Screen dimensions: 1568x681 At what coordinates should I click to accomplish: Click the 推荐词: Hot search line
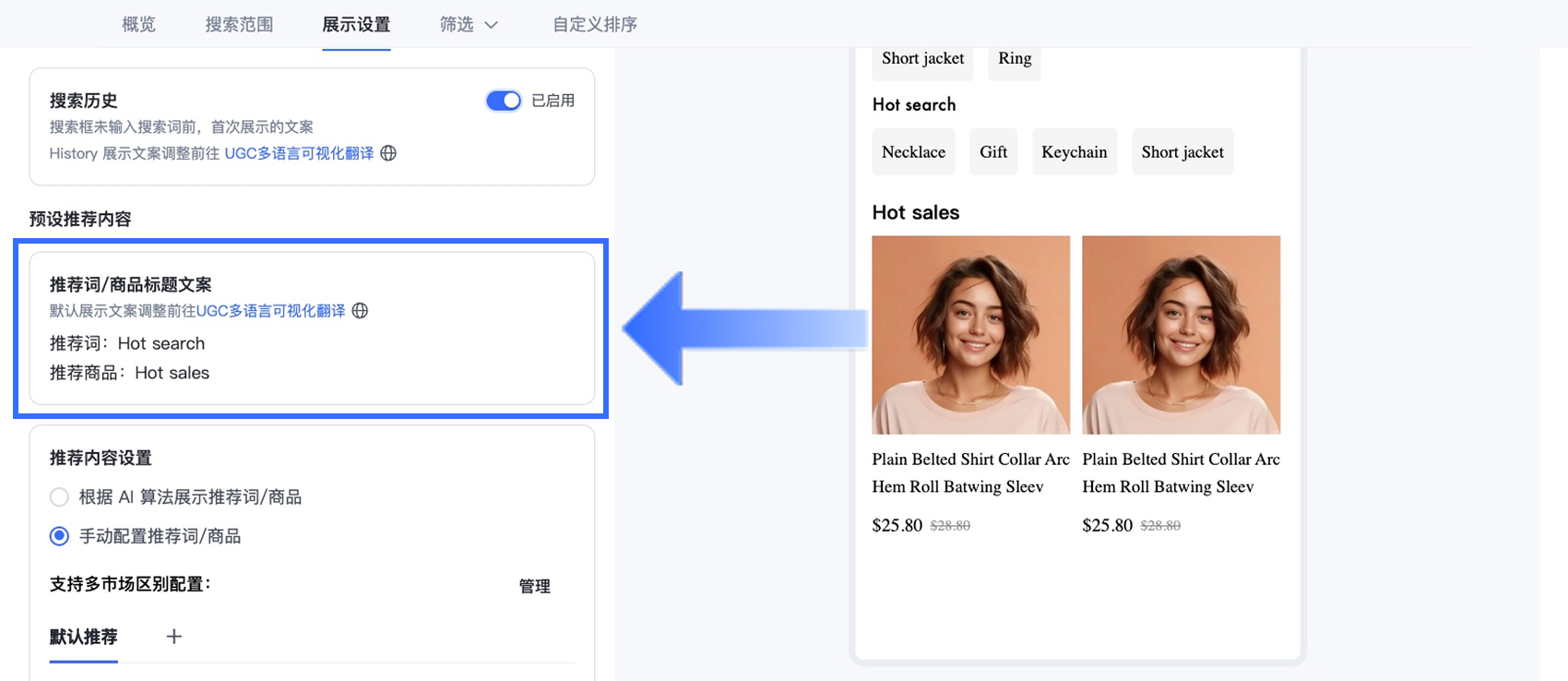[x=127, y=343]
